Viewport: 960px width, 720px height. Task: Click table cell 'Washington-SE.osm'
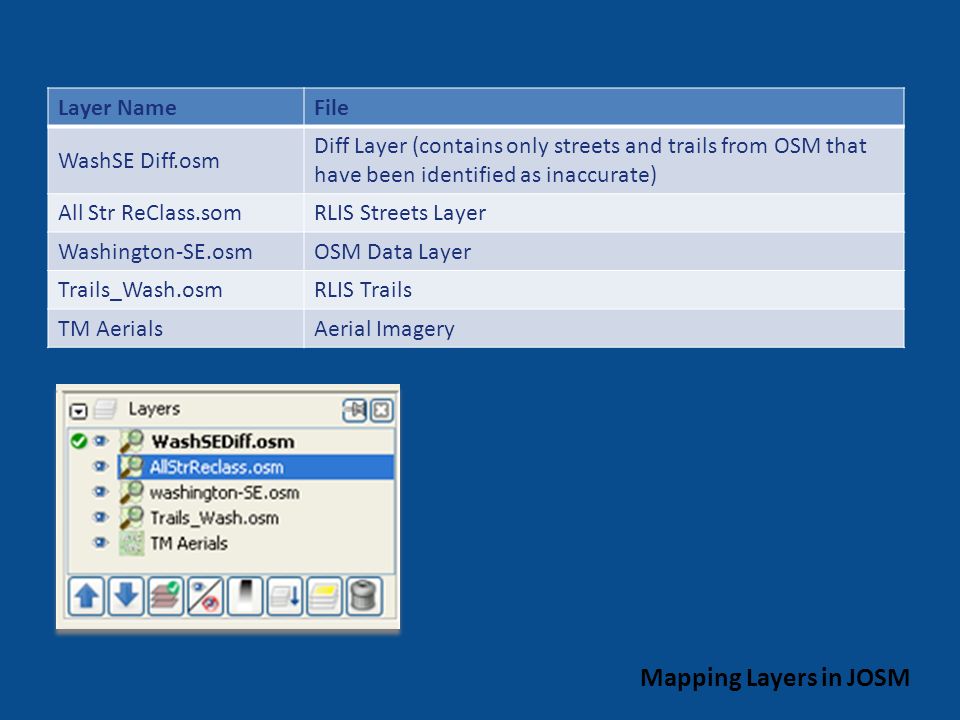coord(176,252)
